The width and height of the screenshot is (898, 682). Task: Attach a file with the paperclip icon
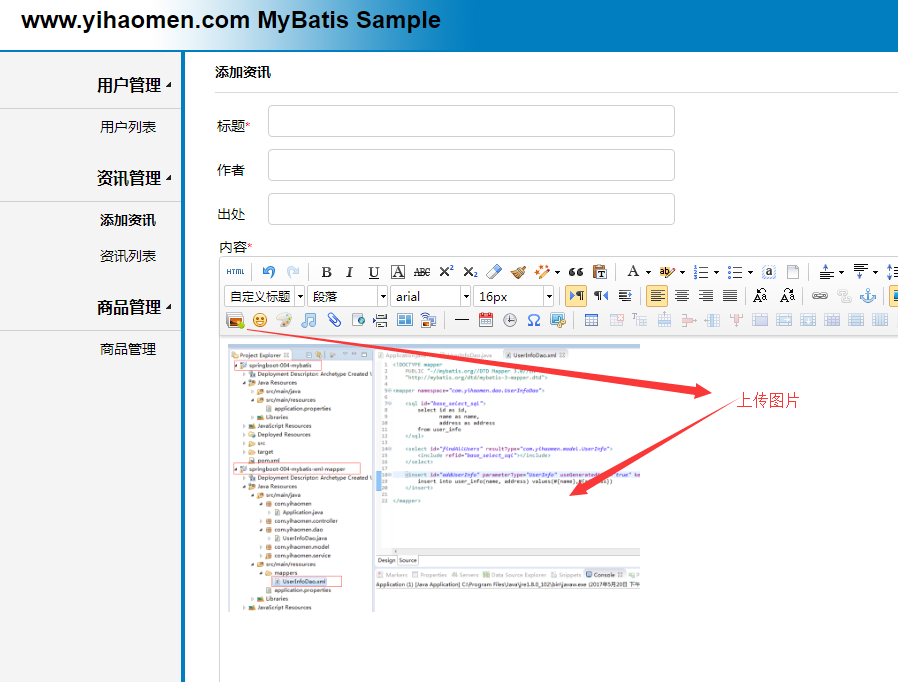pos(334,320)
